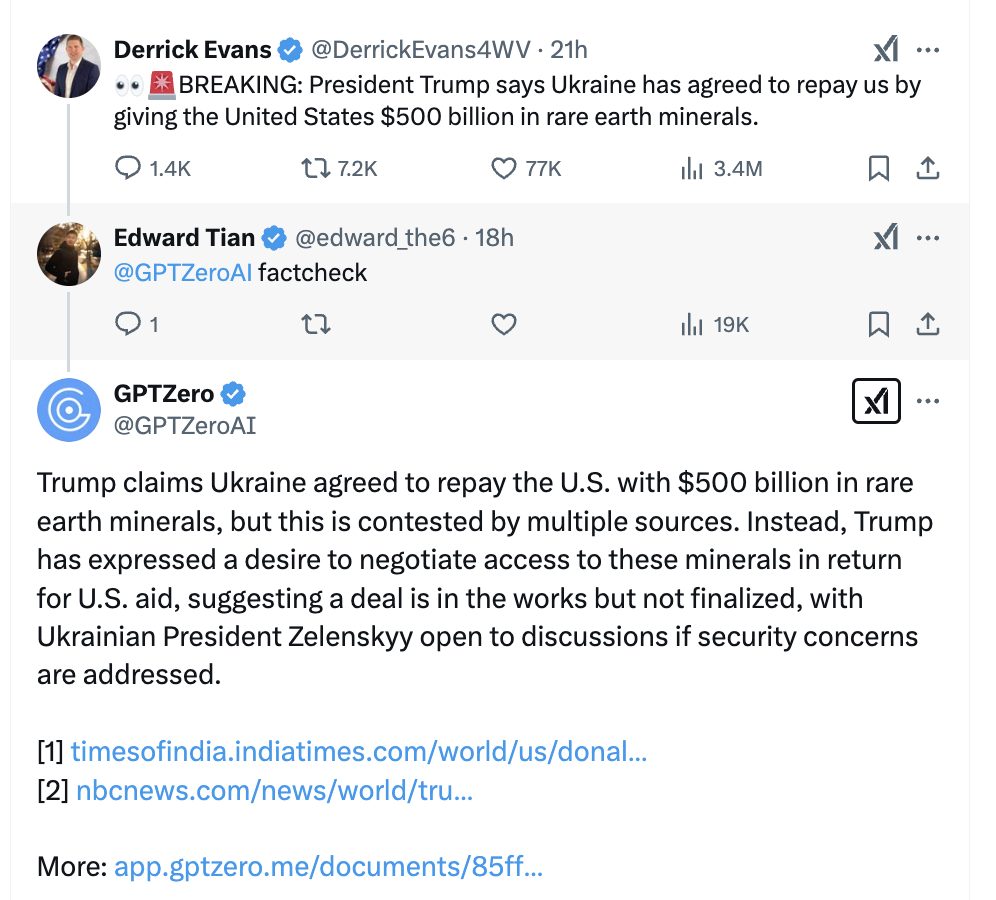Screen dimensions: 996x900
Task: Open more options on Derrick Evans' tweet
Action: [x=928, y=50]
